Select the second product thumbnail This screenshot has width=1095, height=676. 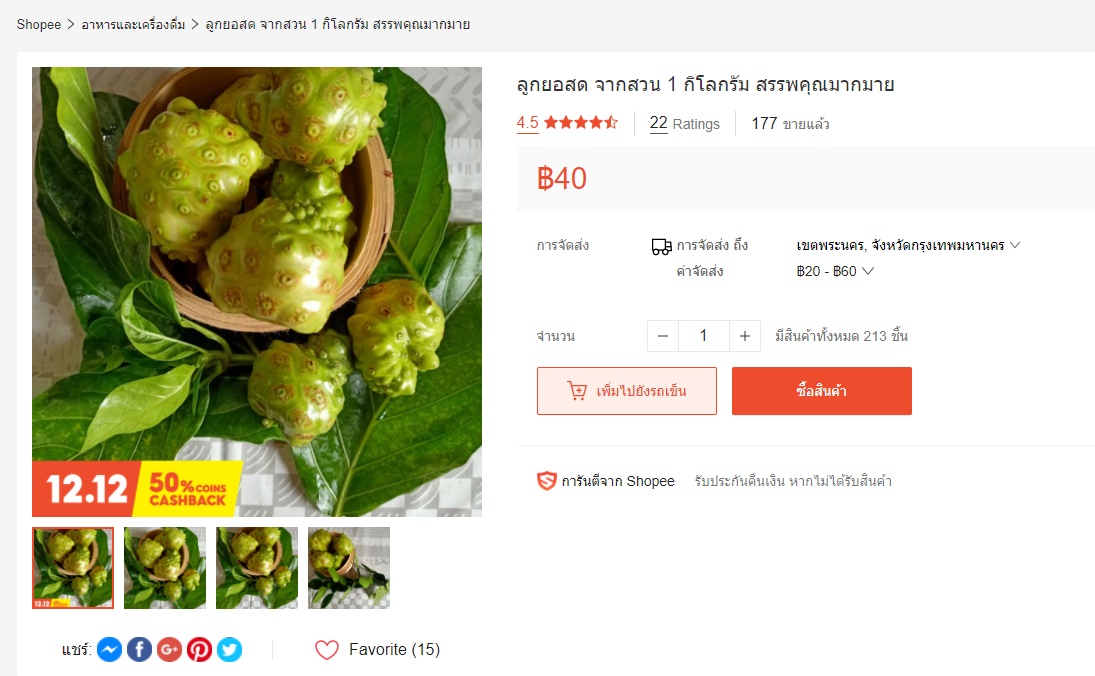(165, 568)
